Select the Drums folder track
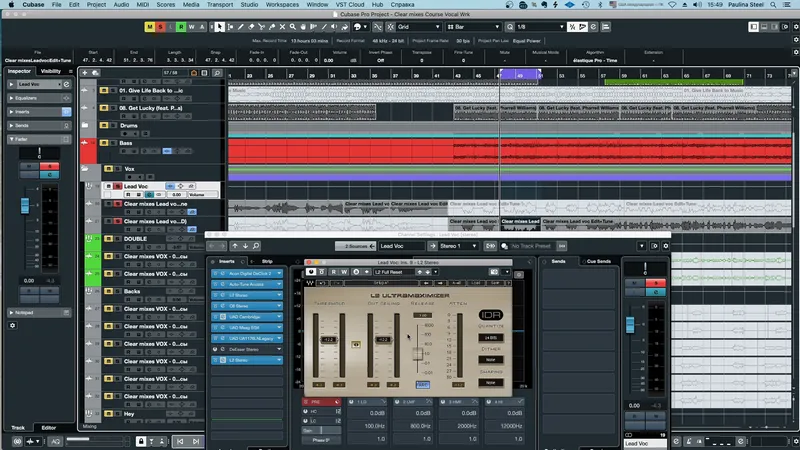The height and width of the screenshot is (450, 800). pos(129,126)
